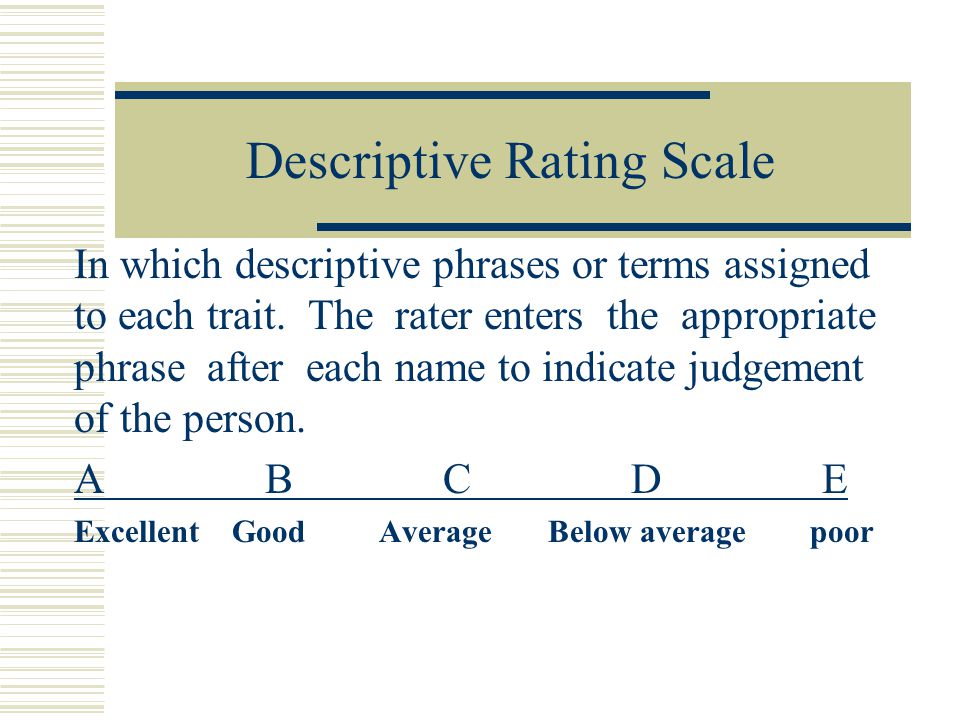Click the word 'descriptive' in the paragraph

click(x=328, y=266)
